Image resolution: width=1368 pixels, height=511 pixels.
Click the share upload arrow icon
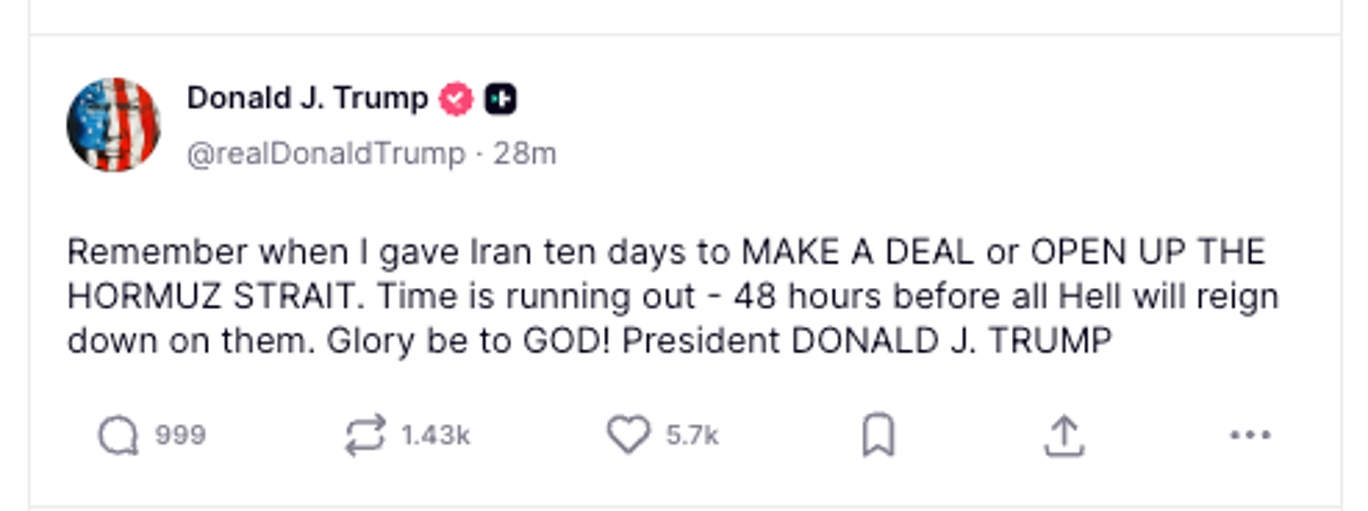pyautogui.click(x=1064, y=436)
